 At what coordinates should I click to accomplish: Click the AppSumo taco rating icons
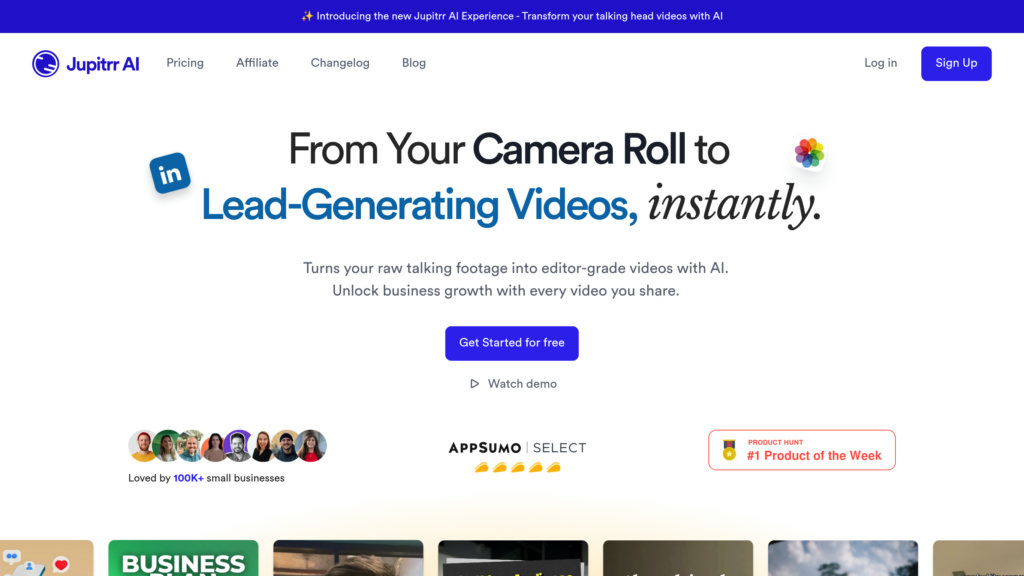[517, 467]
